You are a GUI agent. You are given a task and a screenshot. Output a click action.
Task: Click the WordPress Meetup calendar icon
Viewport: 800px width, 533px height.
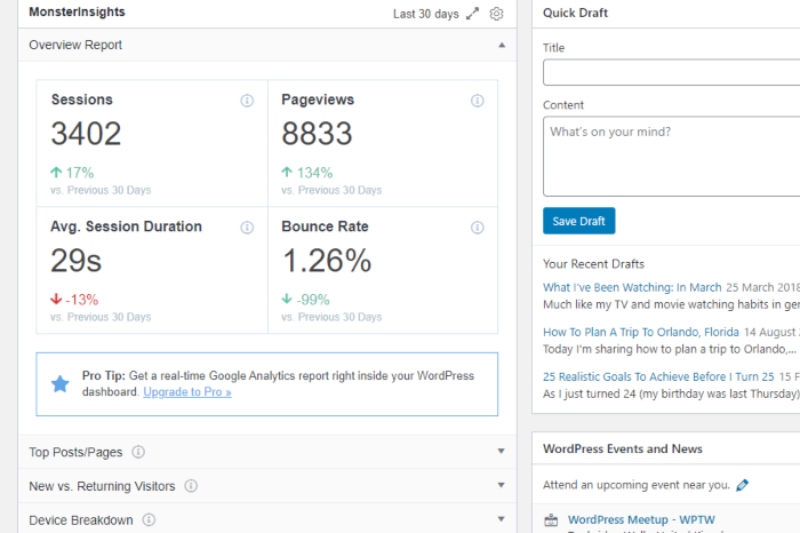click(551, 520)
